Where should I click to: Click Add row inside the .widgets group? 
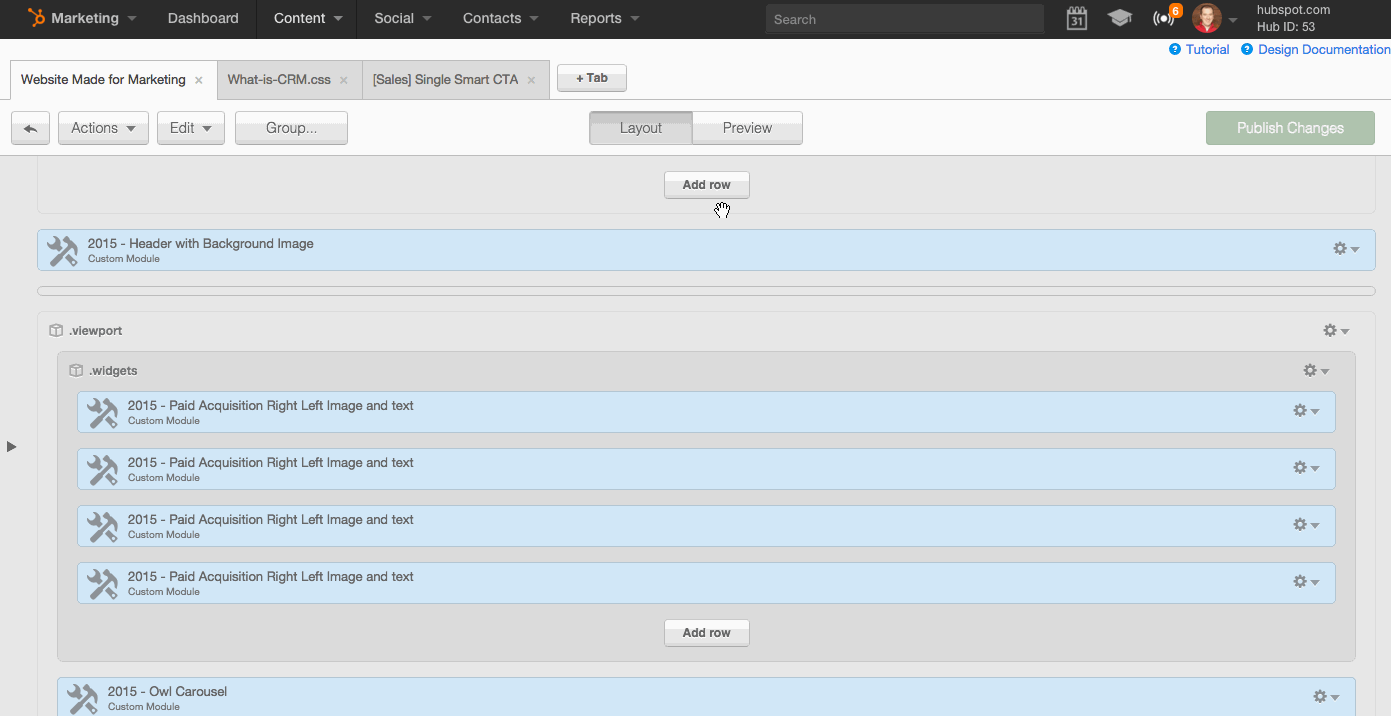coord(706,632)
